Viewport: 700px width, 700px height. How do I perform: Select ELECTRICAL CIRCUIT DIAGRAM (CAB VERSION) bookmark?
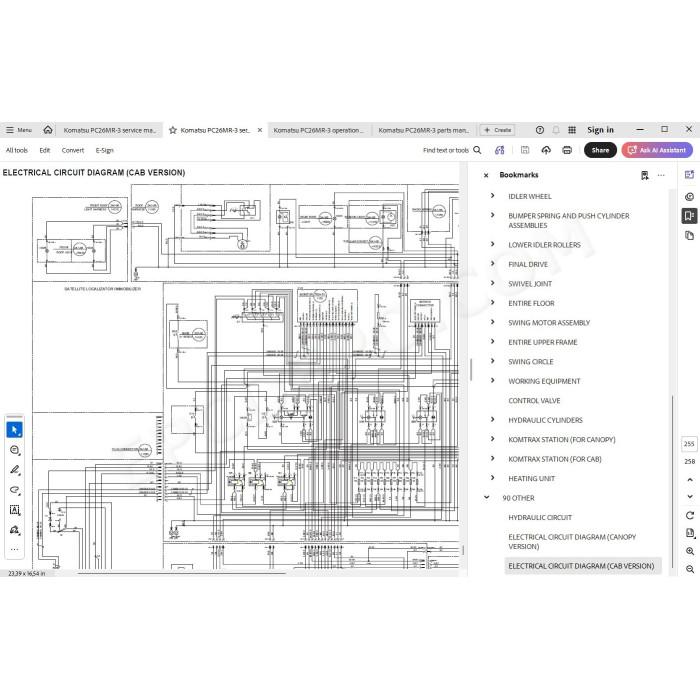pos(581,566)
